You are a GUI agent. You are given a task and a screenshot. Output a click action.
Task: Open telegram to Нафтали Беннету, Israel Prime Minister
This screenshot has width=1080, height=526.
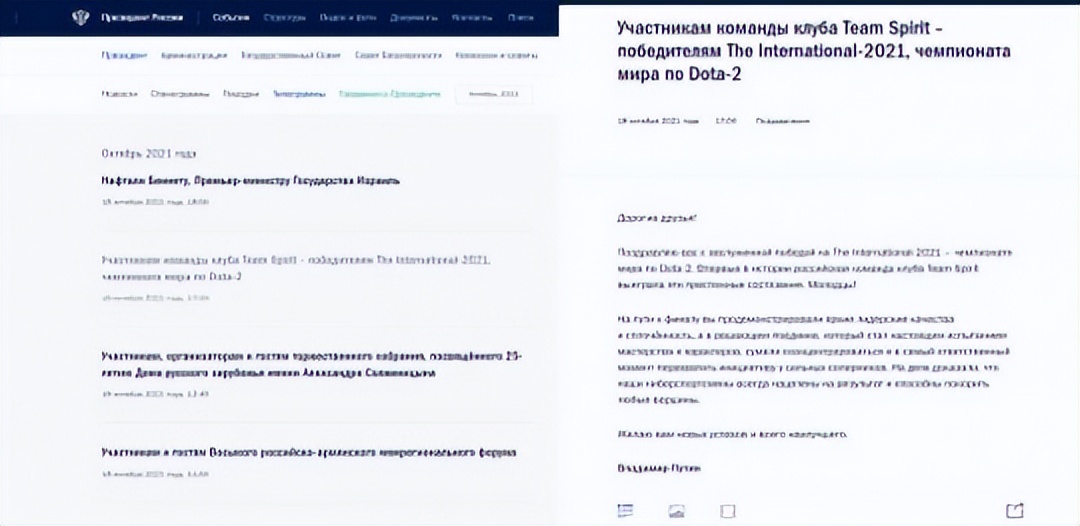250,181
